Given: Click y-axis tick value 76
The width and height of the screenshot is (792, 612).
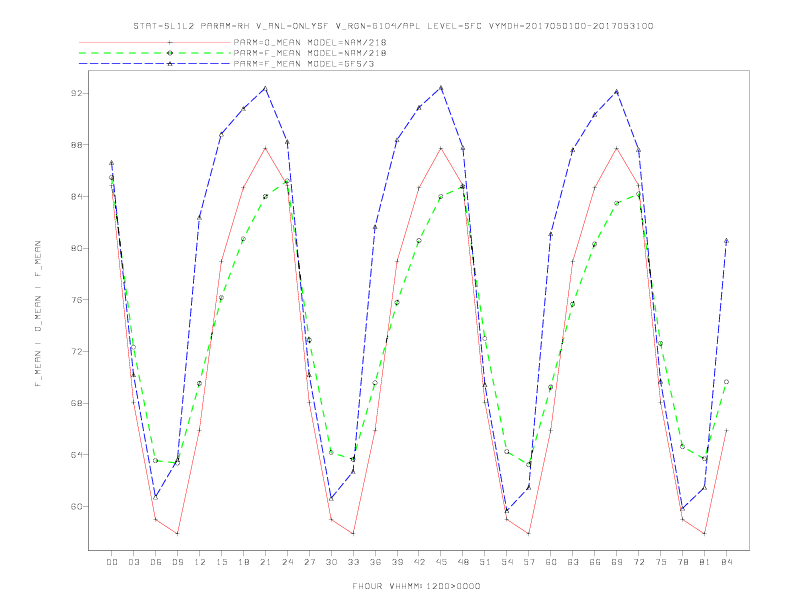Looking at the screenshot, I should coord(78,300).
